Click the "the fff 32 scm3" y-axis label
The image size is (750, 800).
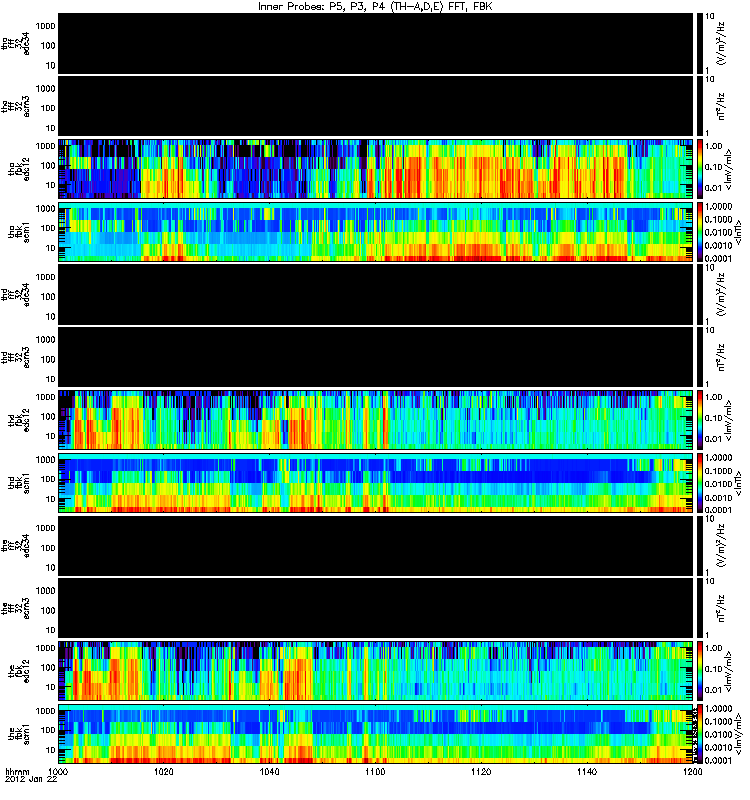point(16,609)
